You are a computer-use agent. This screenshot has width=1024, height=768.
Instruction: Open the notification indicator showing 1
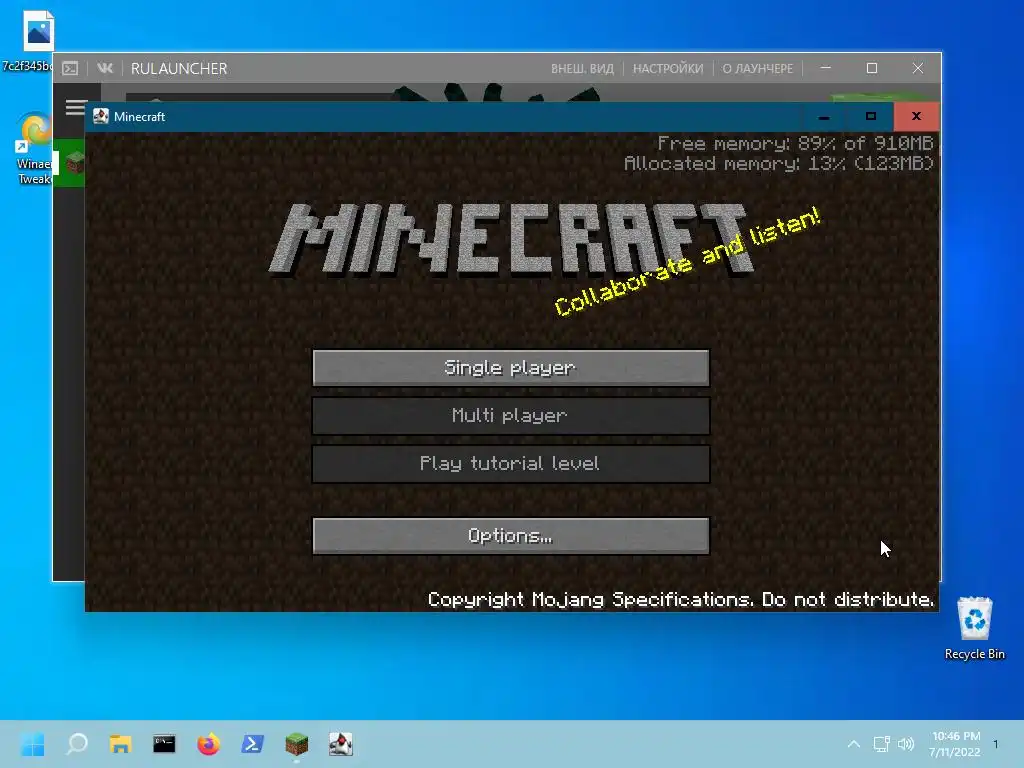coord(996,744)
